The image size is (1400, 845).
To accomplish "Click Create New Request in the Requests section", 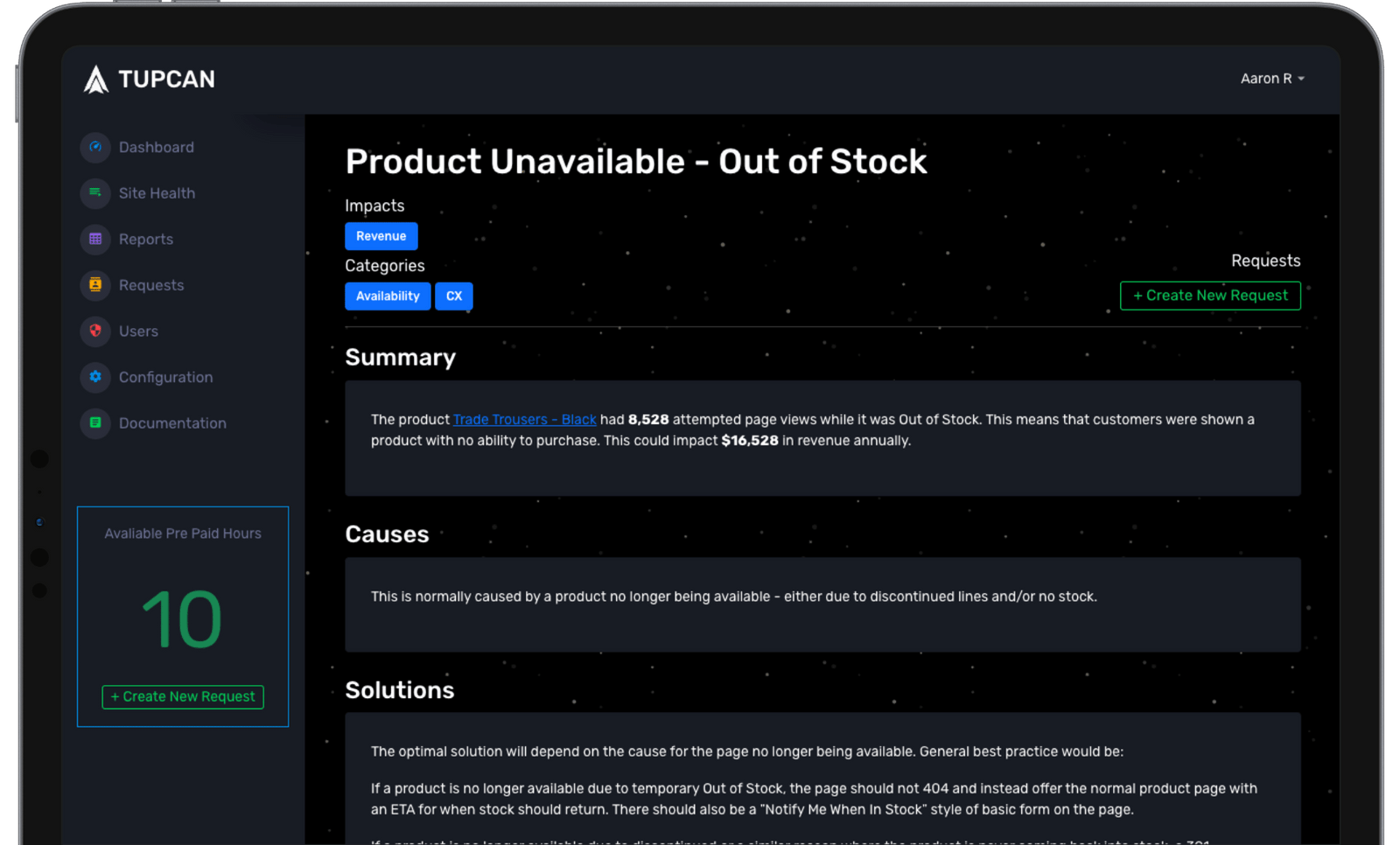I will tap(1209, 296).
